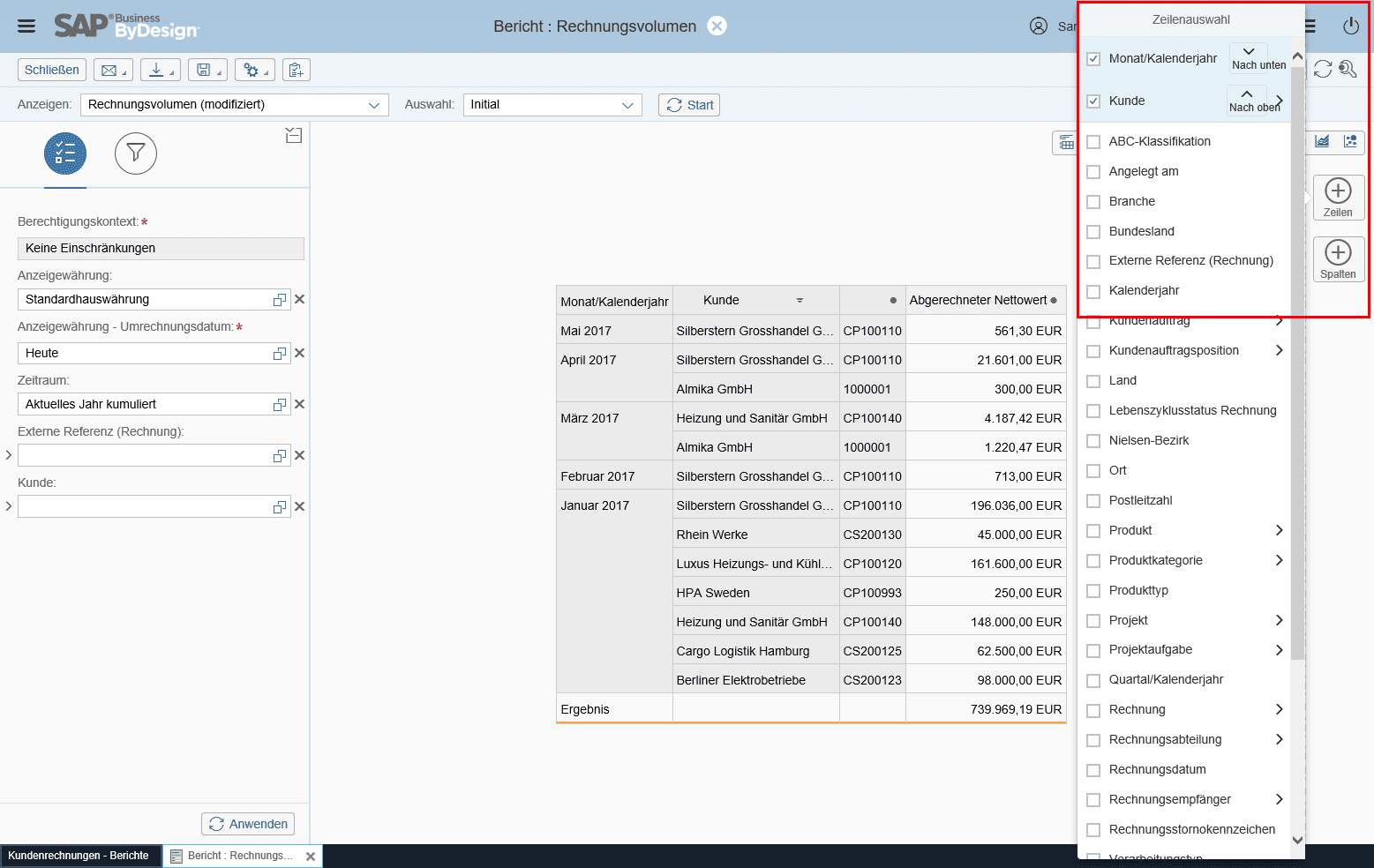
Task: Click the Anwenden button
Action: pos(248,824)
